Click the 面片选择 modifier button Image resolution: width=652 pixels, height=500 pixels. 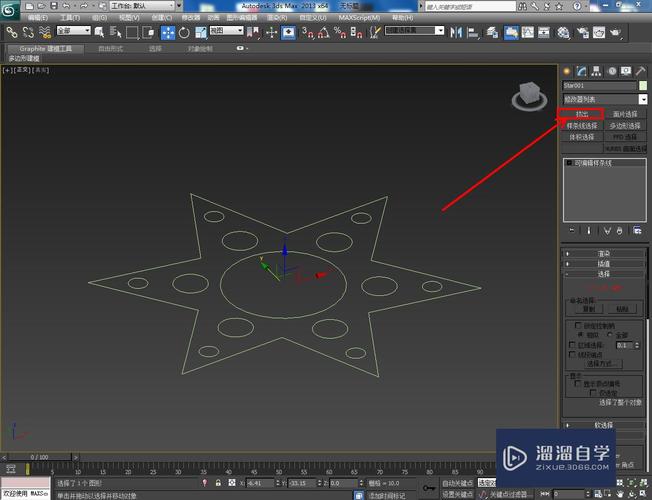(625, 114)
